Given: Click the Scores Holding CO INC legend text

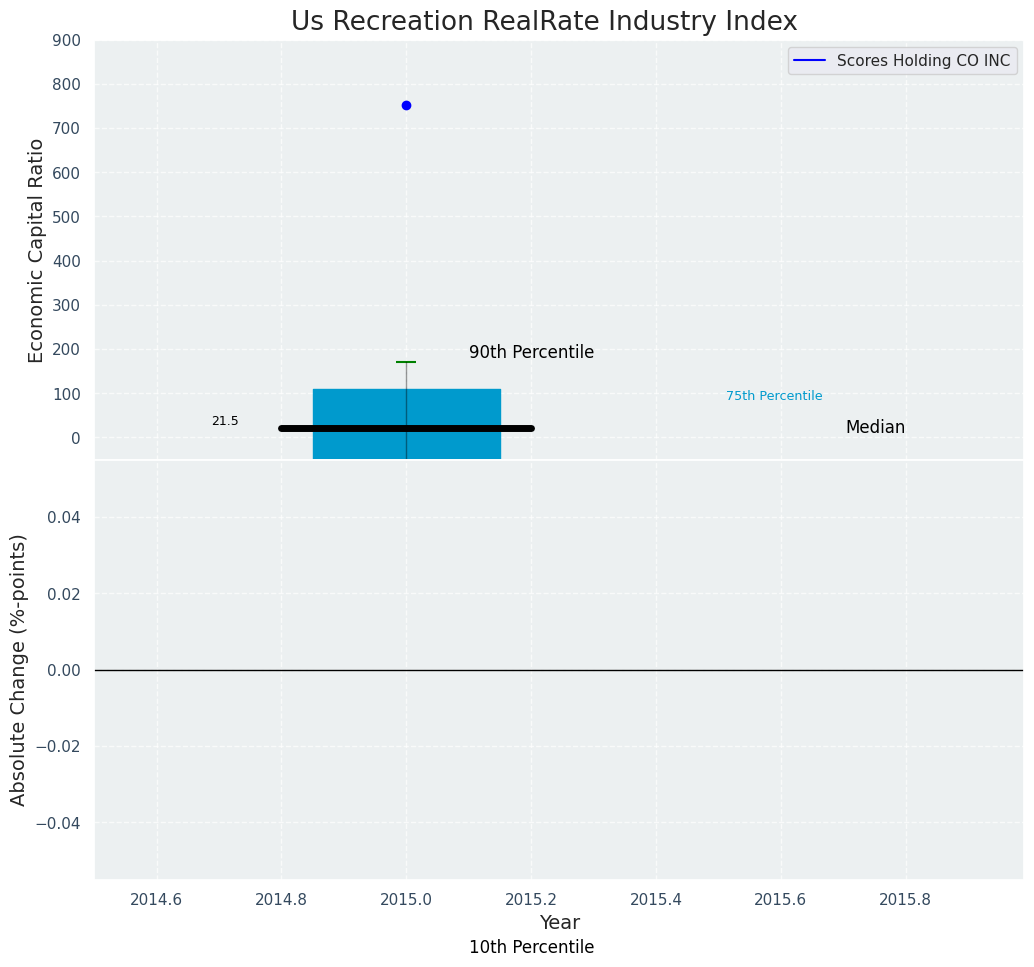Looking at the screenshot, I should 923,61.
